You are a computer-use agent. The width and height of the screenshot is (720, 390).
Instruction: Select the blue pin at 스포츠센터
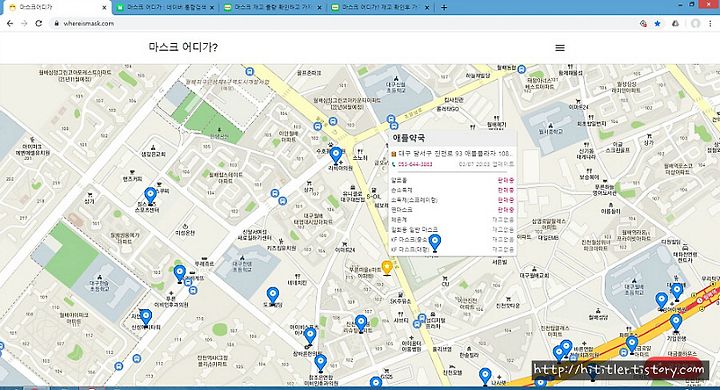tap(150, 195)
